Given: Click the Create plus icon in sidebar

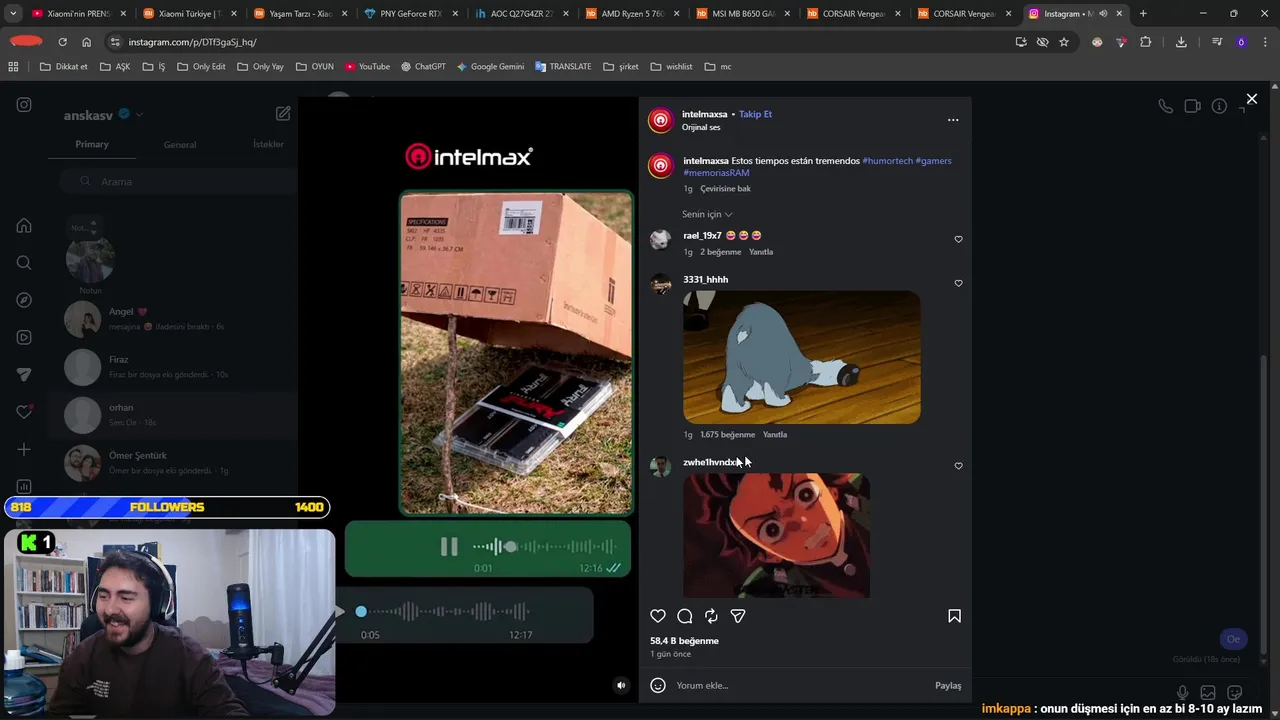Looking at the screenshot, I should pos(24,450).
